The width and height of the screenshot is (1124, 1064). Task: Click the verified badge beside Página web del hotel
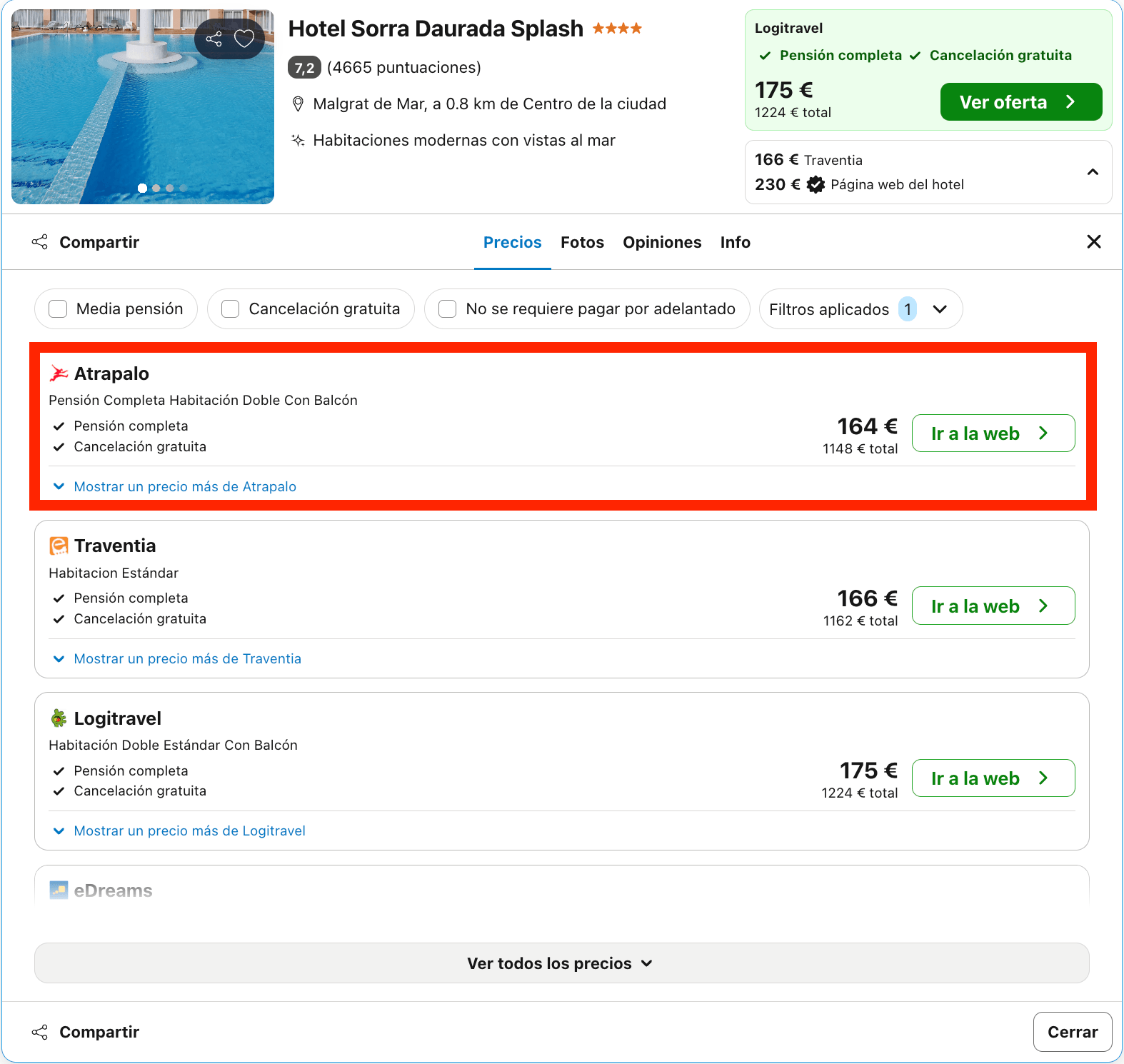[x=816, y=185]
